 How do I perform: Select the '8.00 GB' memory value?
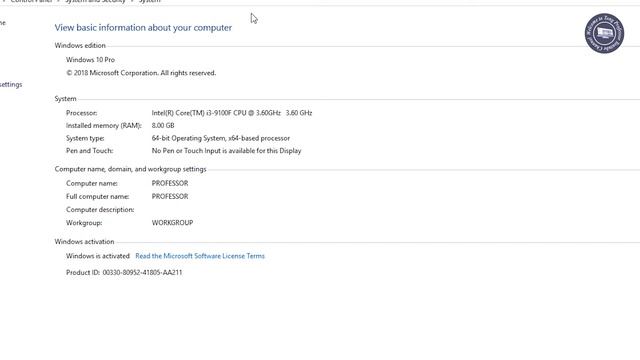click(163, 126)
